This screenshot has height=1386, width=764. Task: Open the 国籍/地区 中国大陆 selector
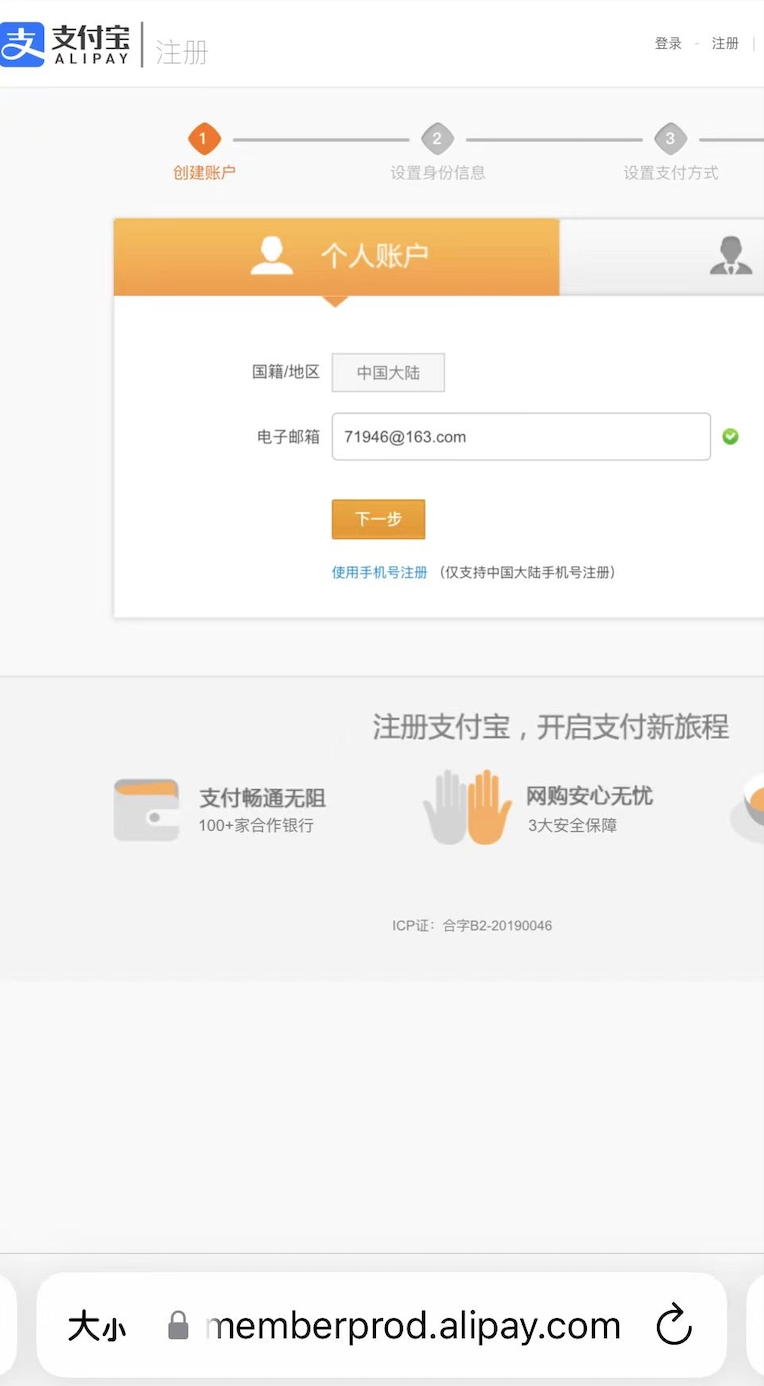pyautogui.click(x=388, y=373)
